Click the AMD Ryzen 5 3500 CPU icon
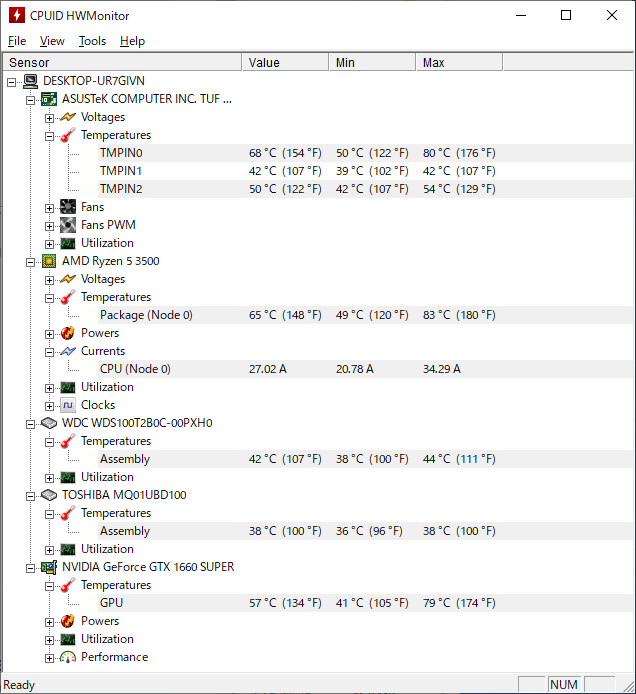636x694 pixels. [x=49, y=261]
